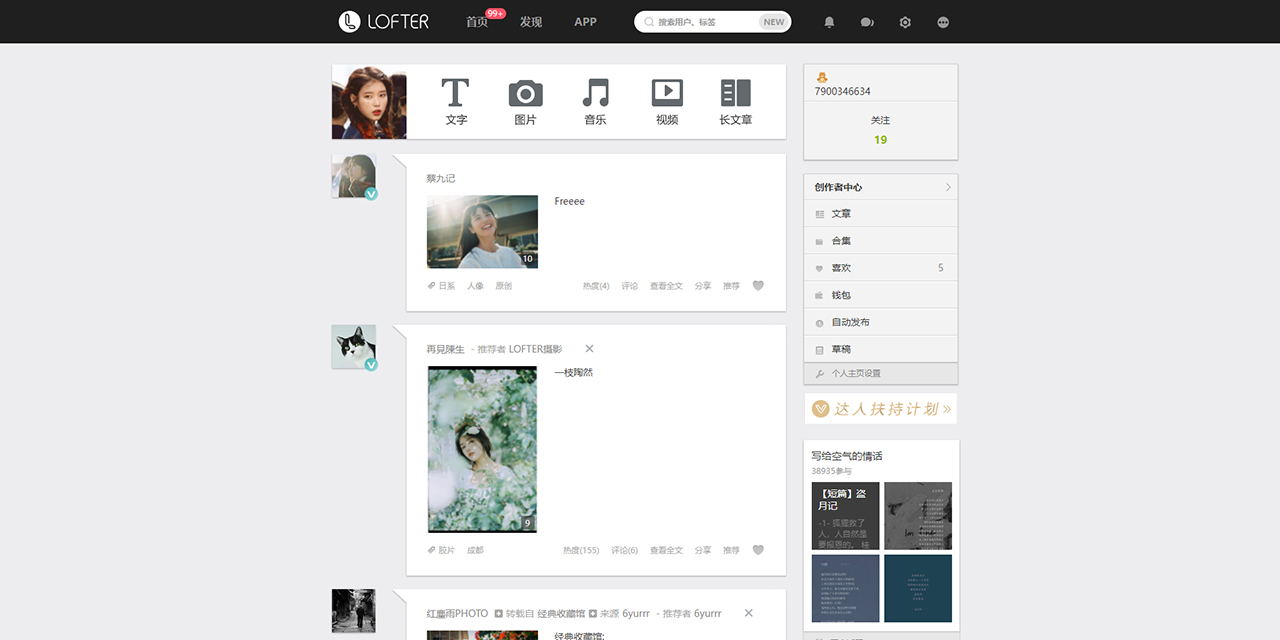This screenshot has width=1280, height=640.
Task: Open the more options ellipsis icon
Action: point(943,22)
